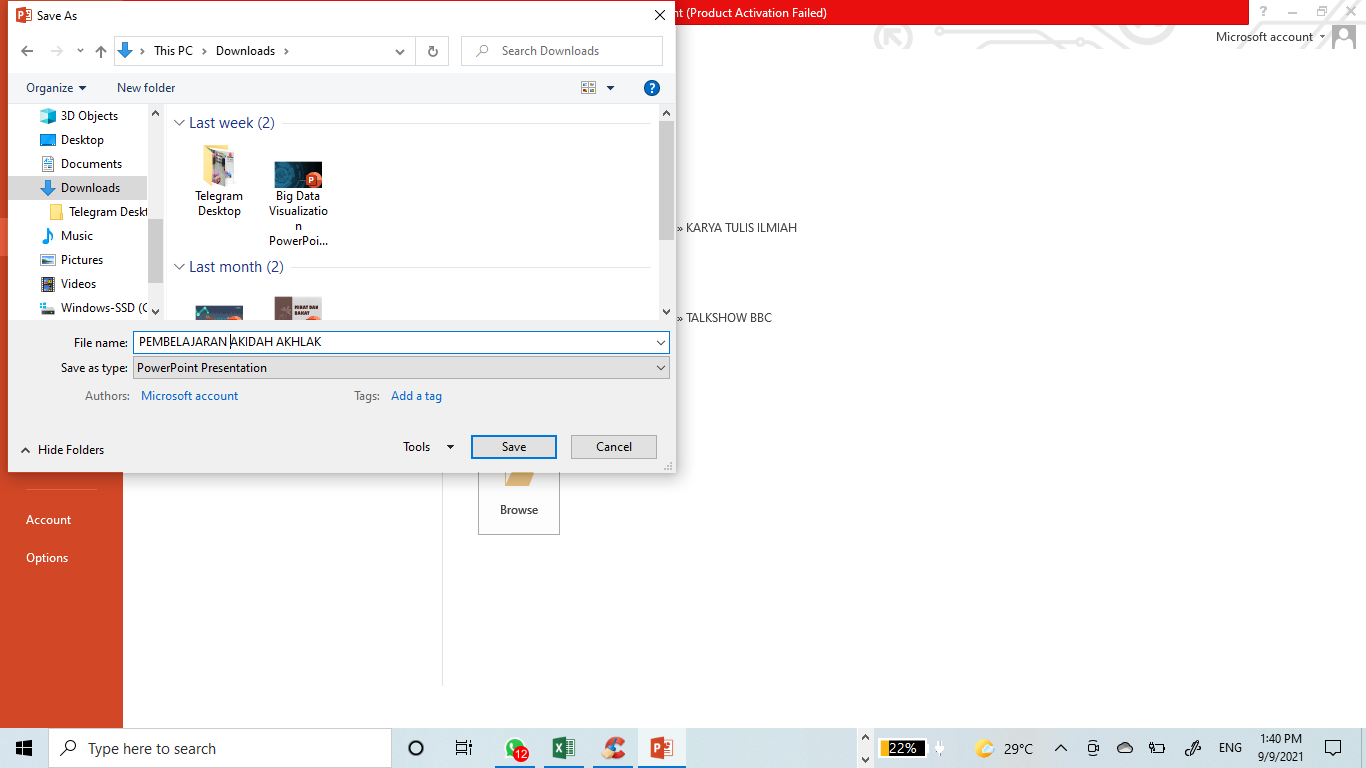The image size is (1366, 768).
Task: Click the Up directory arrow icon
Action: click(100, 51)
